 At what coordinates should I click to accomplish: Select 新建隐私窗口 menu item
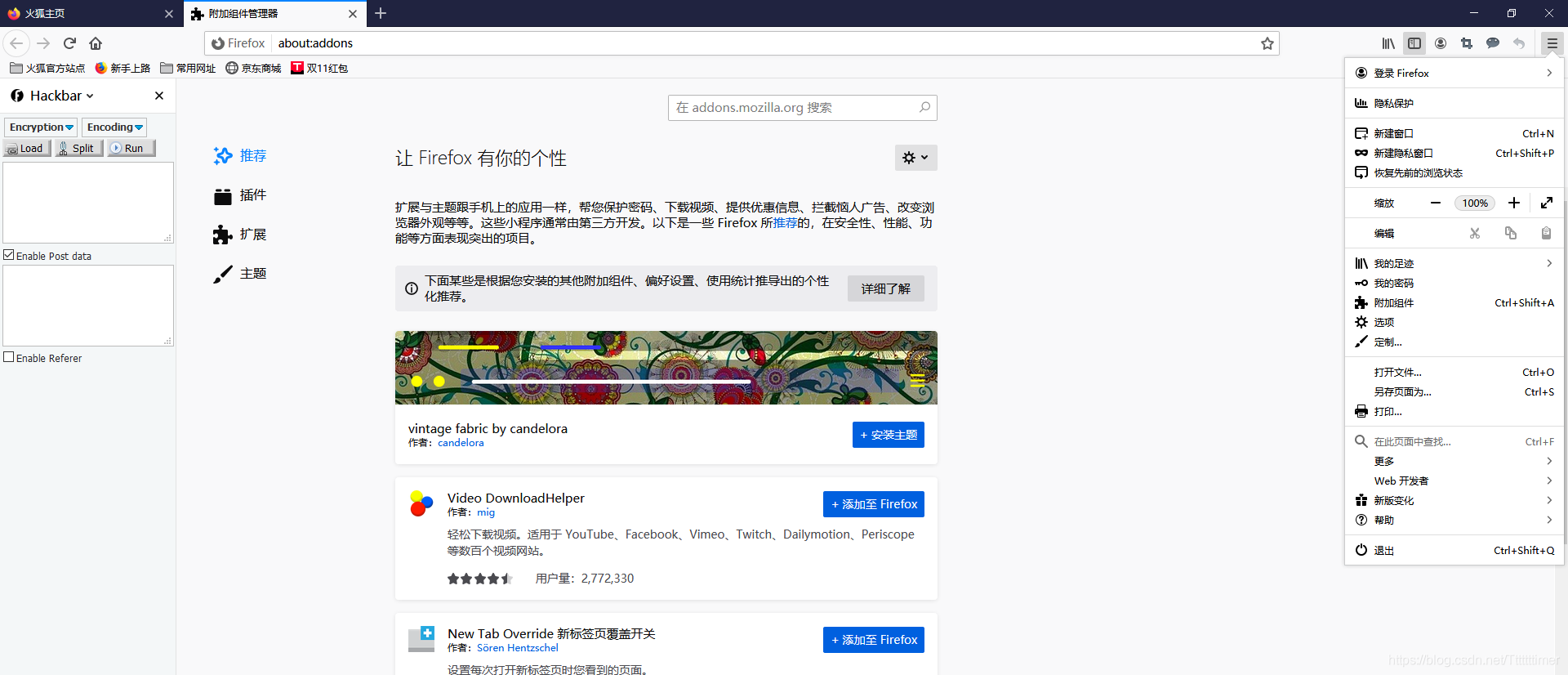pos(1454,153)
